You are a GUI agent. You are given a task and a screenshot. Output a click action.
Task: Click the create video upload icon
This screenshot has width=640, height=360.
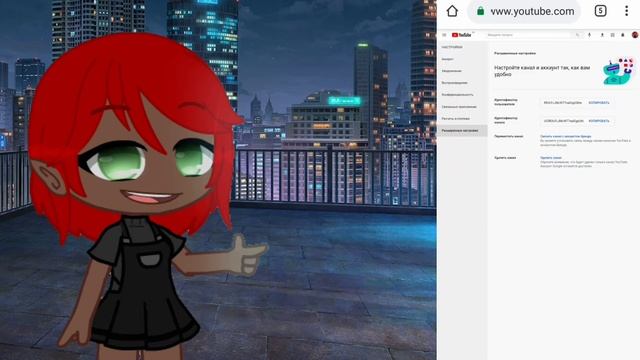click(x=602, y=35)
